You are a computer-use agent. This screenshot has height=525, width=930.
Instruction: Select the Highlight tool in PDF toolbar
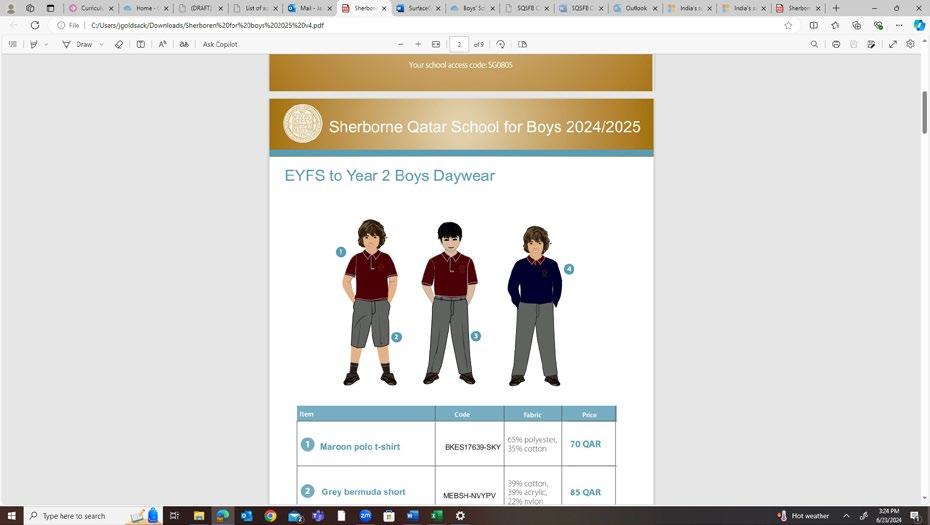pos(34,44)
